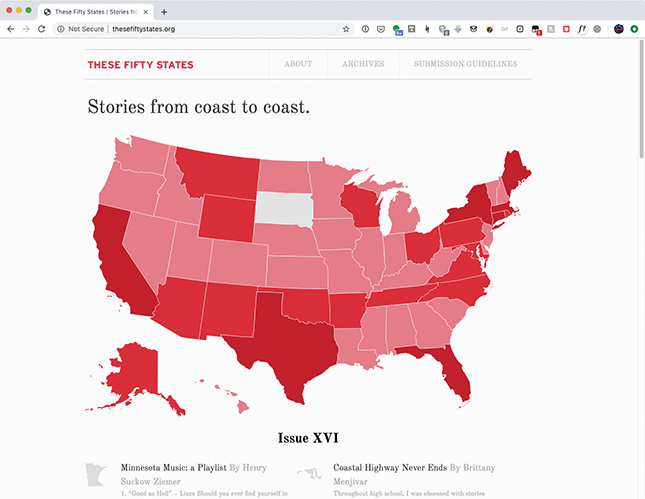Viewport: 645px width, 499px height.
Task: Select the gray South Dakota state
Action: click(284, 208)
